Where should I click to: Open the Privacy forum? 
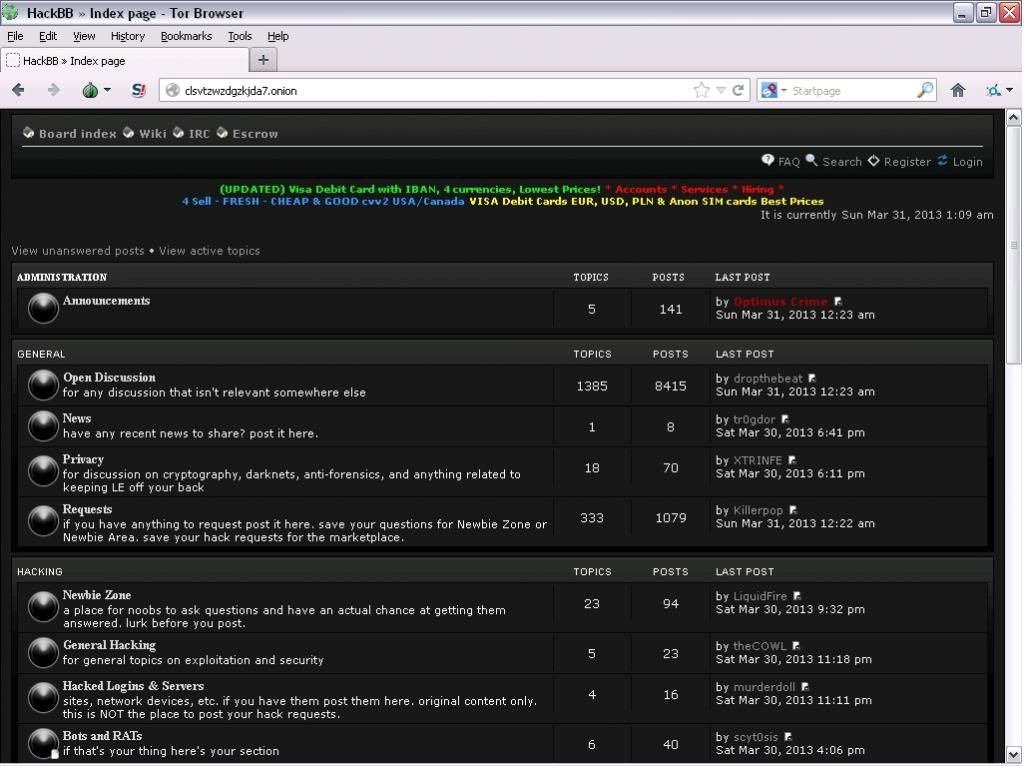83,459
